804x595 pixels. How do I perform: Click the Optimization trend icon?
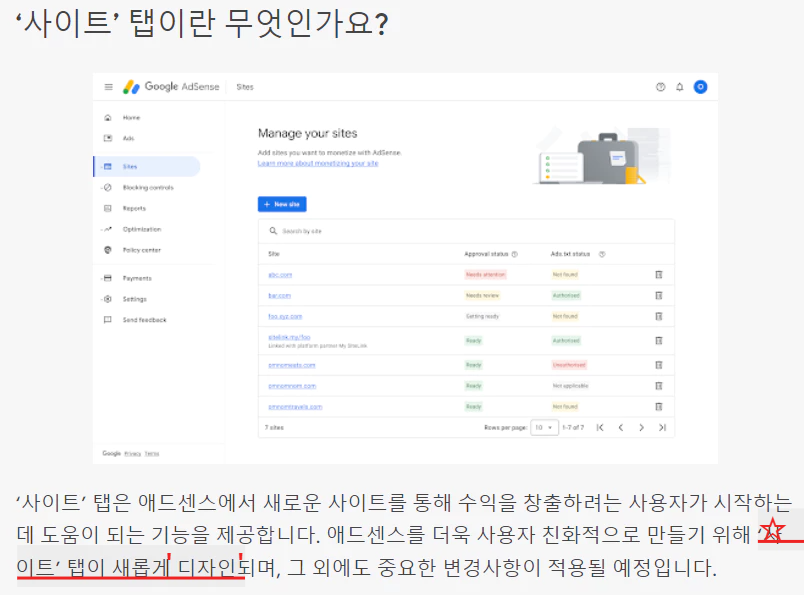point(108,229)
